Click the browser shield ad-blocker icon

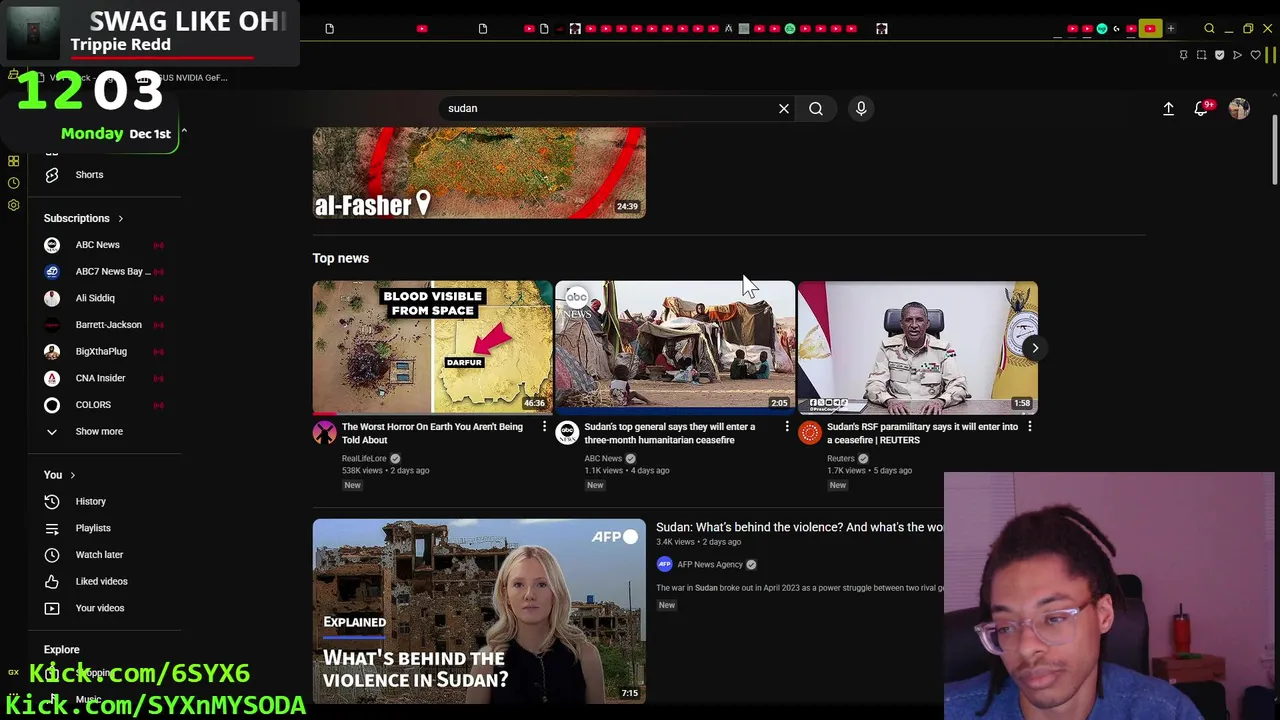point(1219,55)
